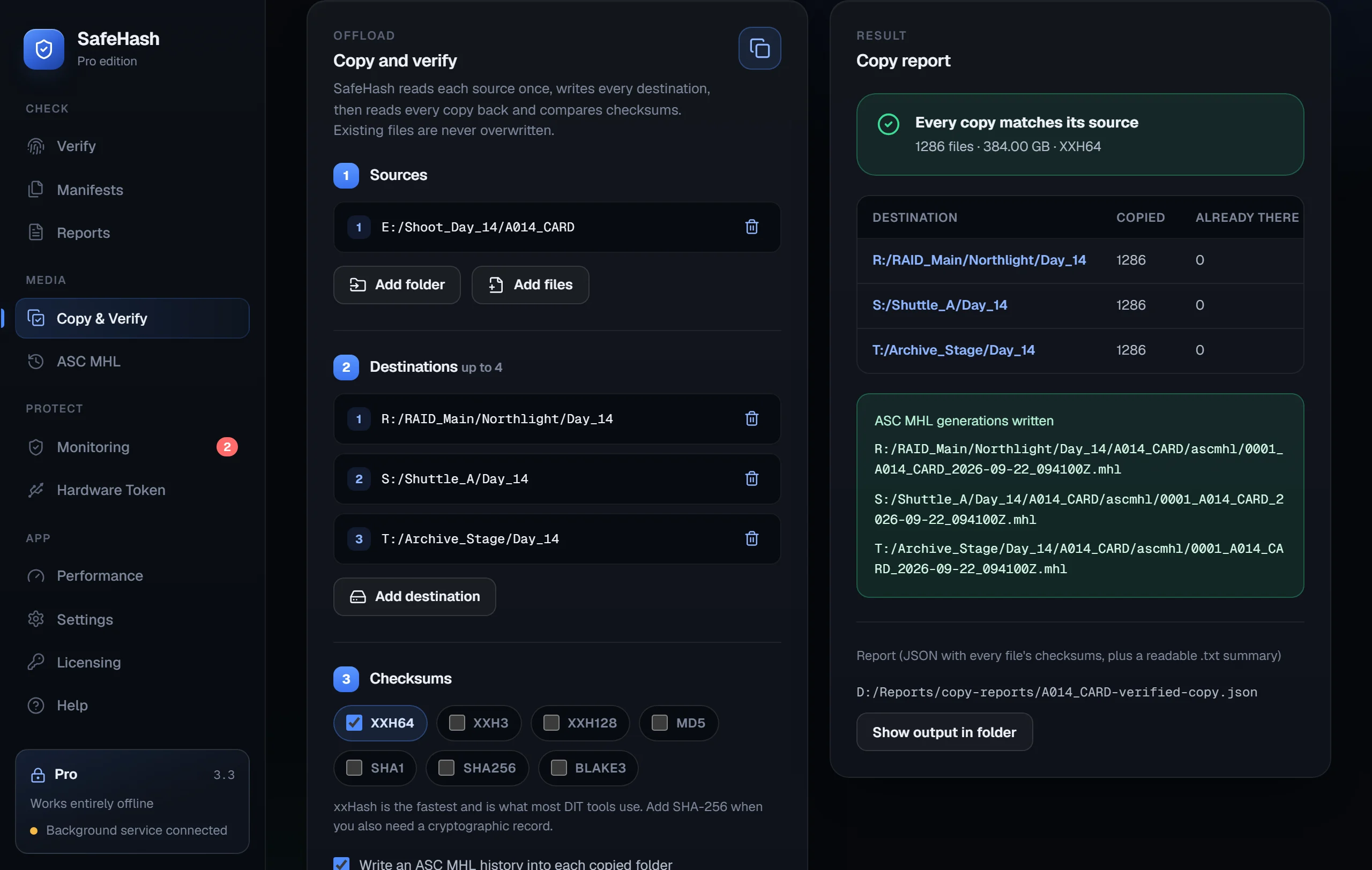Click the Hardware Token plug icon
Image resolution: width=1372 pixels, height=870 pixels.
tap(36, 490)
